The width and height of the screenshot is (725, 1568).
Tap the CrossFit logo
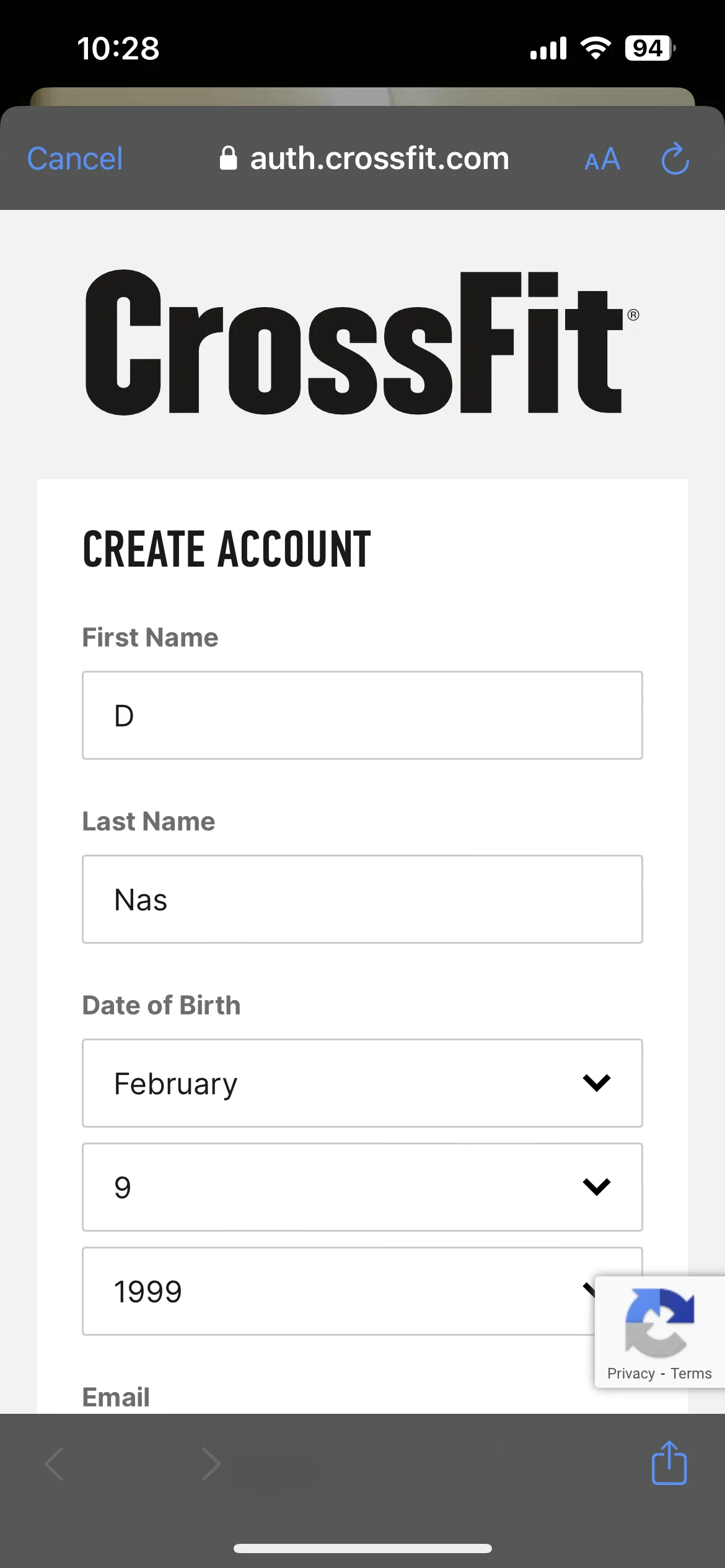pyautogui.click(x=362, y=342)
